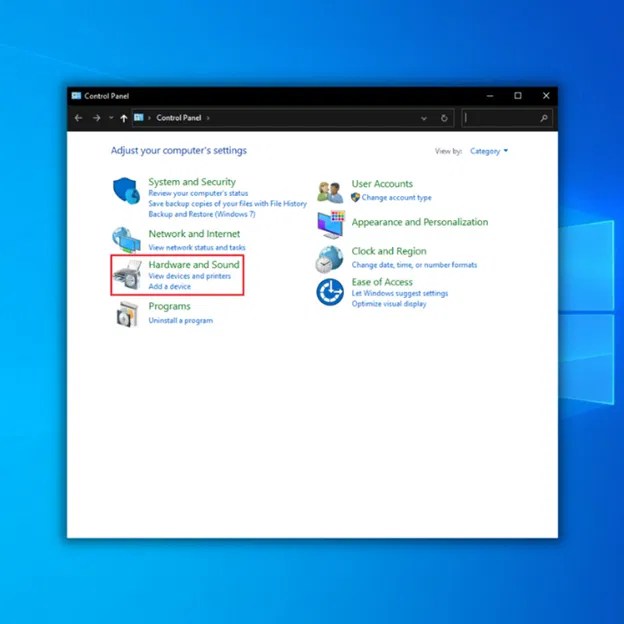The image size is (624, 624).
Task: Open Review your computer's status
Action: coord(198,193)
